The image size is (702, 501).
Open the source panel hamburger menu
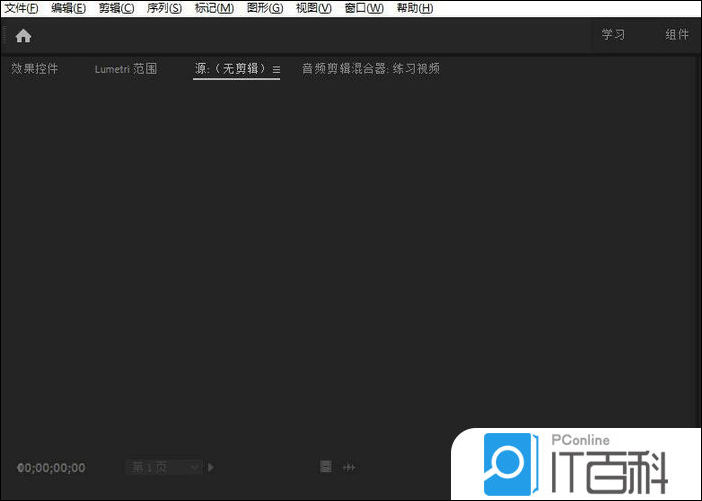276,70
